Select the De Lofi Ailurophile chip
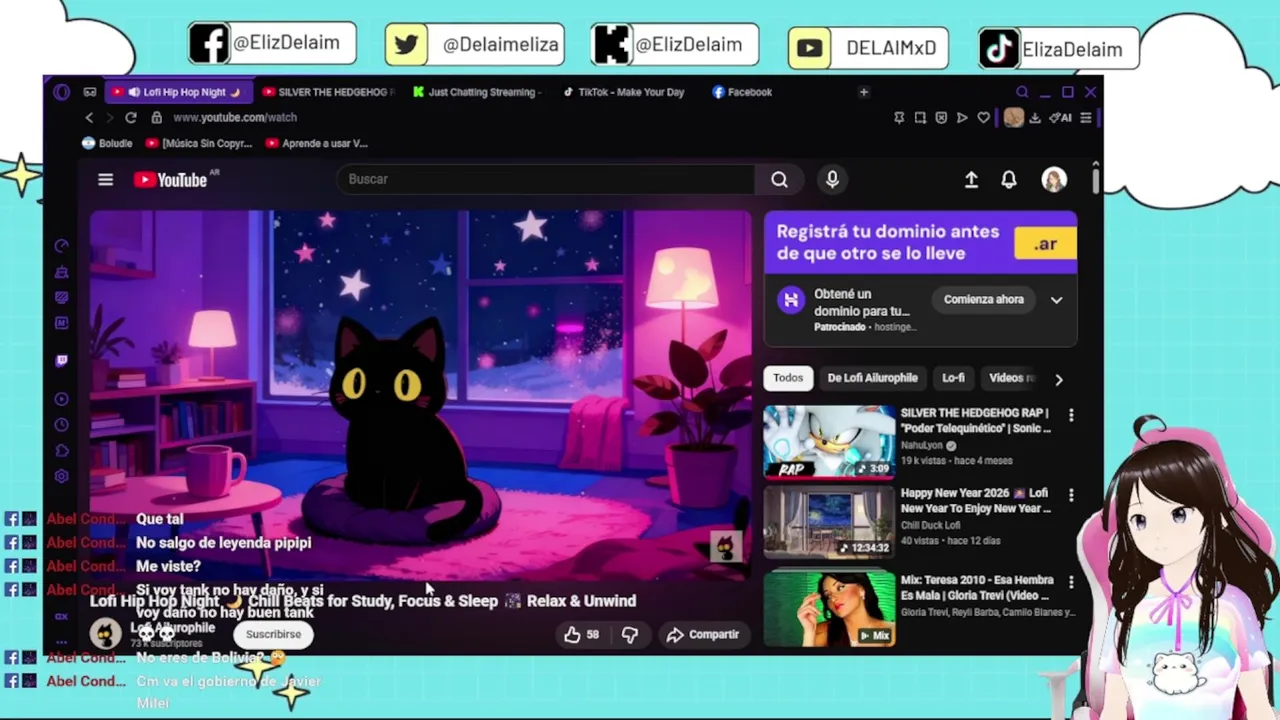The width and height of the screenshot is (1280, 720). pyautogui.click(x=872, y=378)
